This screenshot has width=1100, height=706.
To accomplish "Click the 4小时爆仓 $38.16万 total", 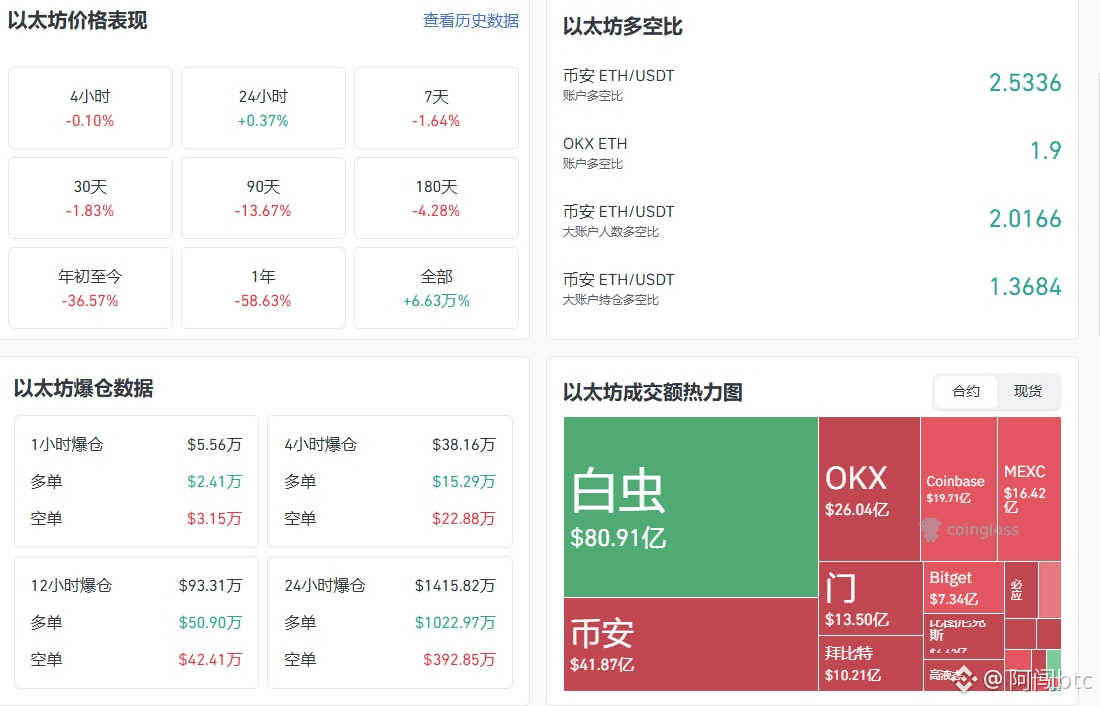I will click(x=464, y=445).
